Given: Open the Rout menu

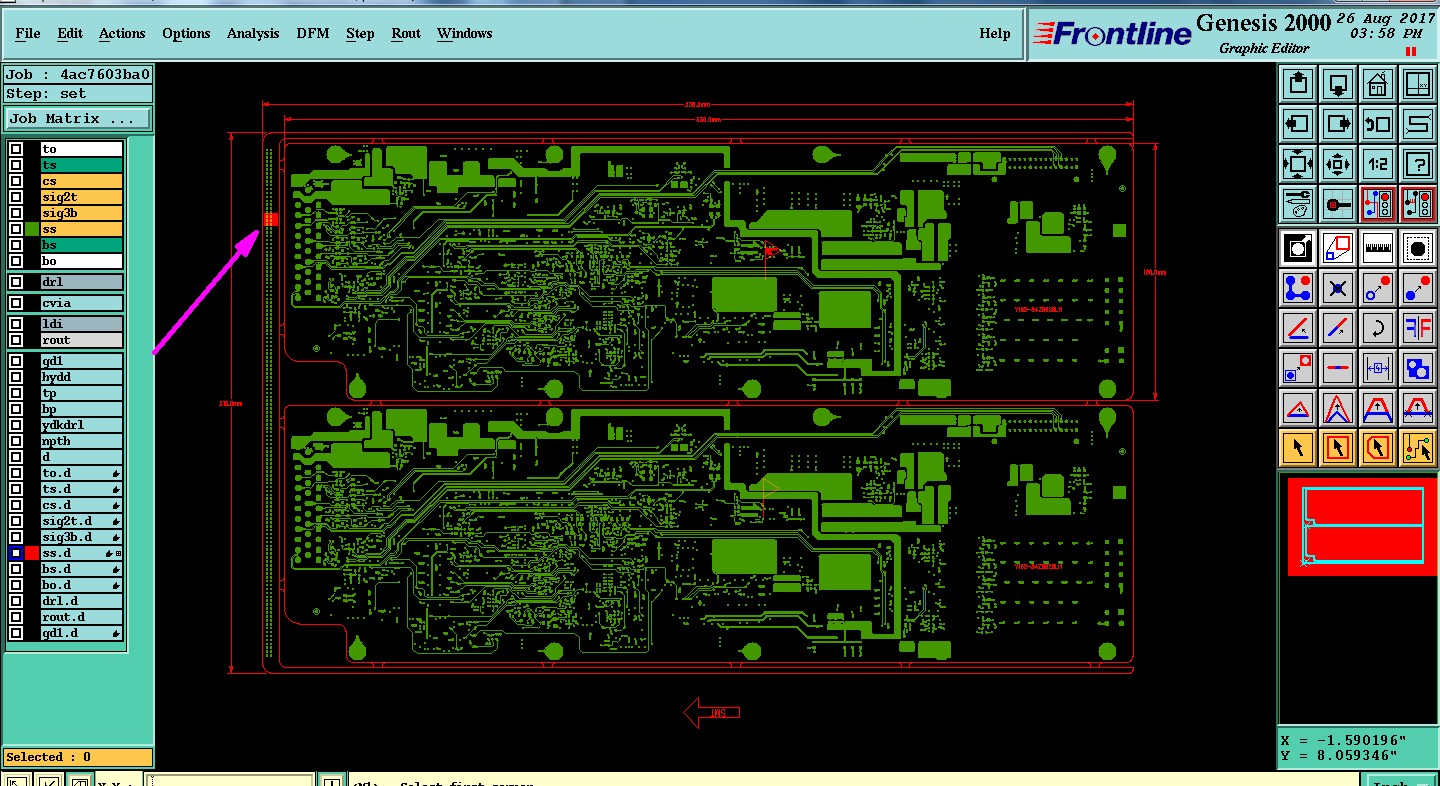Looking at the screenshot, I should click(x=406, y=33).
